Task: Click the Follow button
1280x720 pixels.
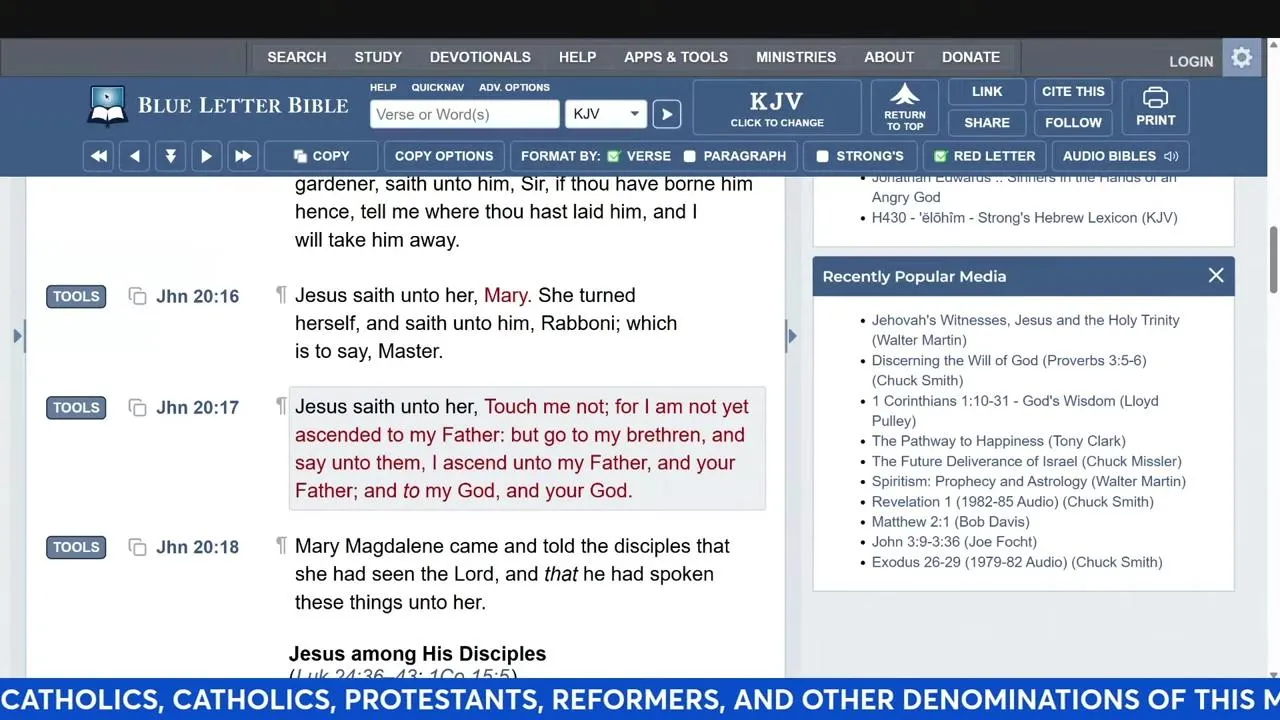Action: [1073, 122]
